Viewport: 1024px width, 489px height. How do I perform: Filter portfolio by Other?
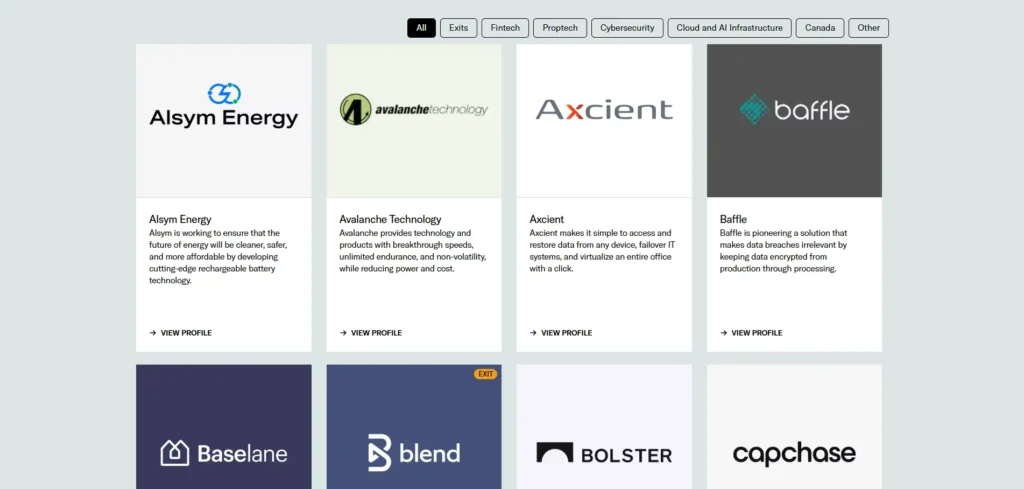[869, 28]
